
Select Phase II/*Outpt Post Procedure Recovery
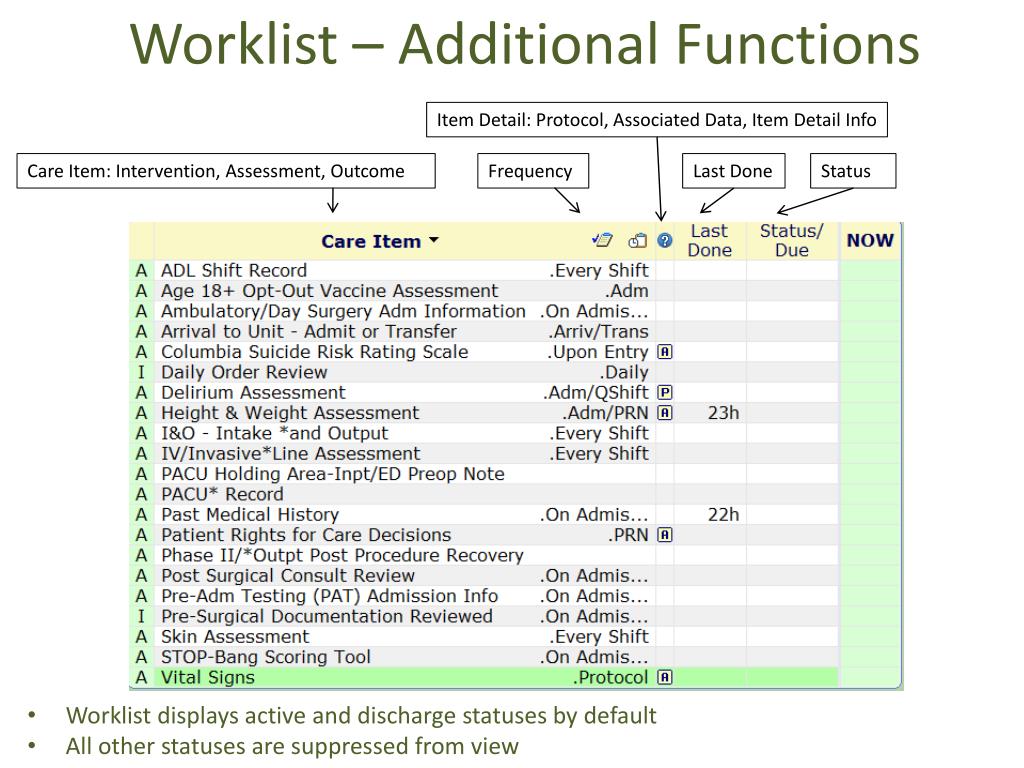coord(343,555)
